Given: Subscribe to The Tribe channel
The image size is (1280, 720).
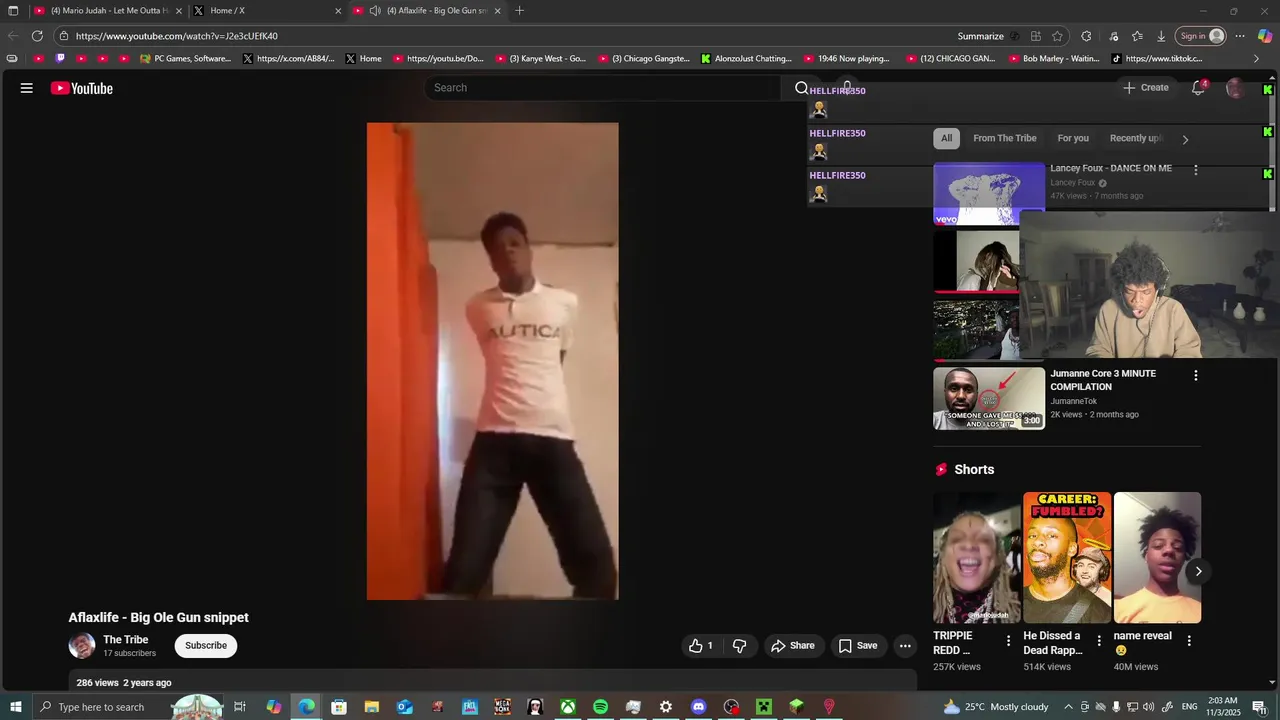Looking at the screenshot, I should click(x=206, y=646).
